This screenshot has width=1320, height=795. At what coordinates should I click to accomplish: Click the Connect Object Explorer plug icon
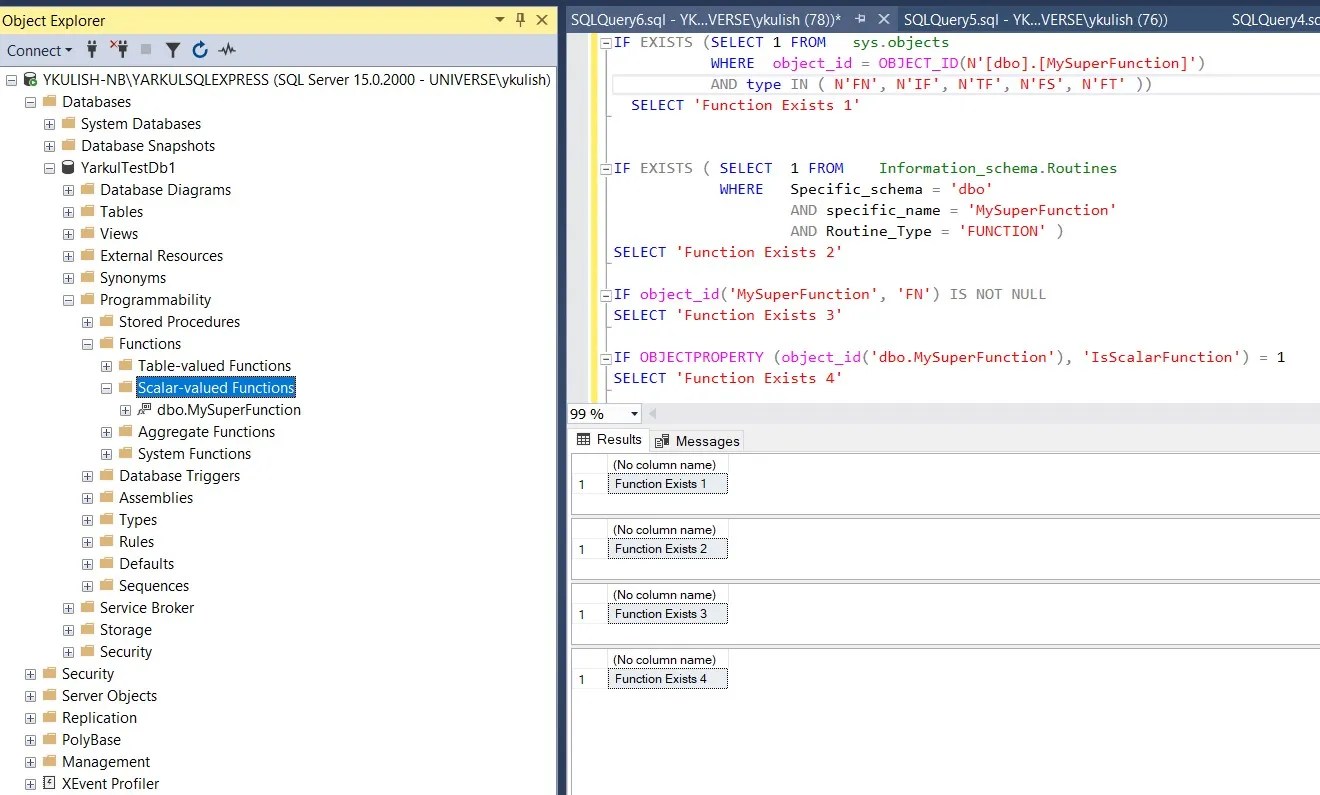(92, 49)
